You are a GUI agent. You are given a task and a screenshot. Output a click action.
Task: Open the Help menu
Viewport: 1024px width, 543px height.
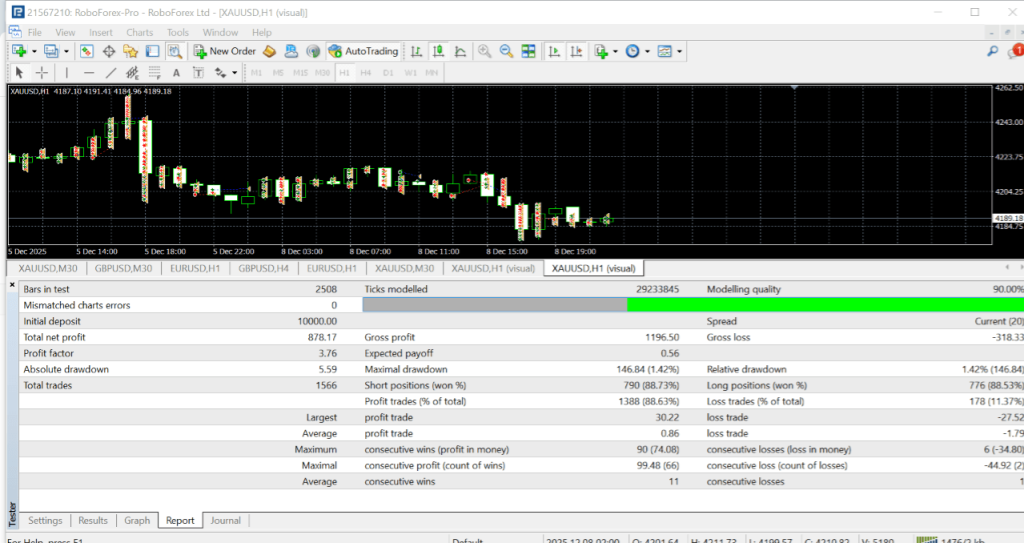(261, 32)
